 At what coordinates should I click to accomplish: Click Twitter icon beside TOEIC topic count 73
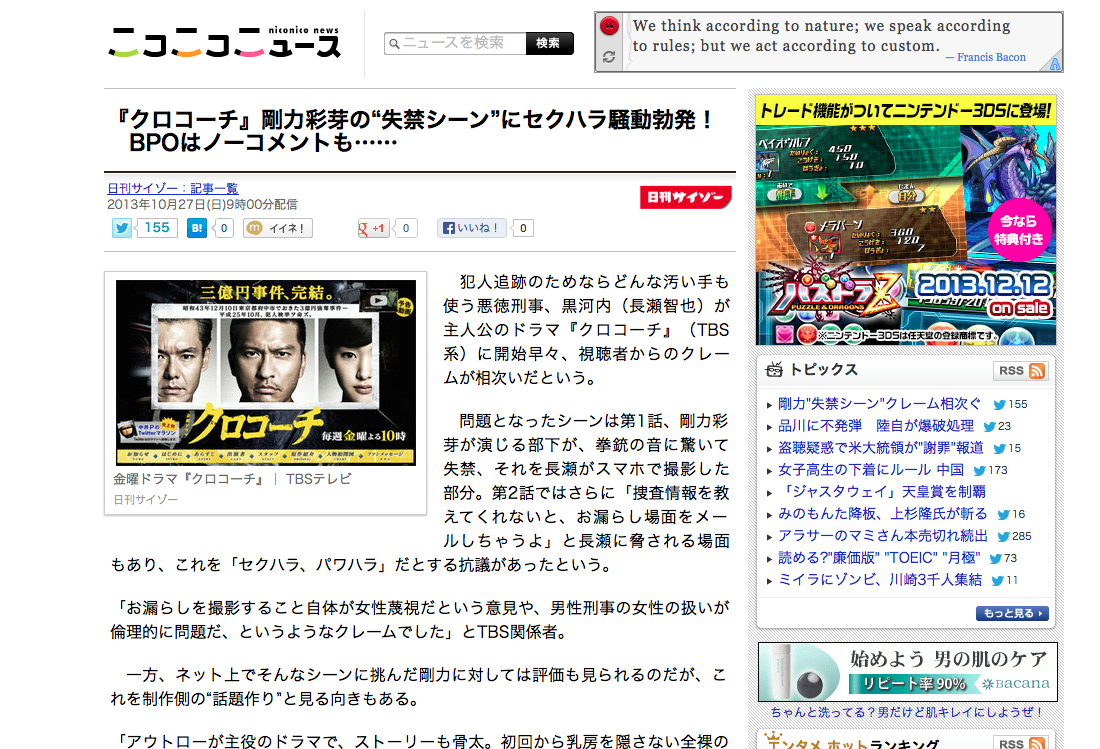[x=995, y=558]
